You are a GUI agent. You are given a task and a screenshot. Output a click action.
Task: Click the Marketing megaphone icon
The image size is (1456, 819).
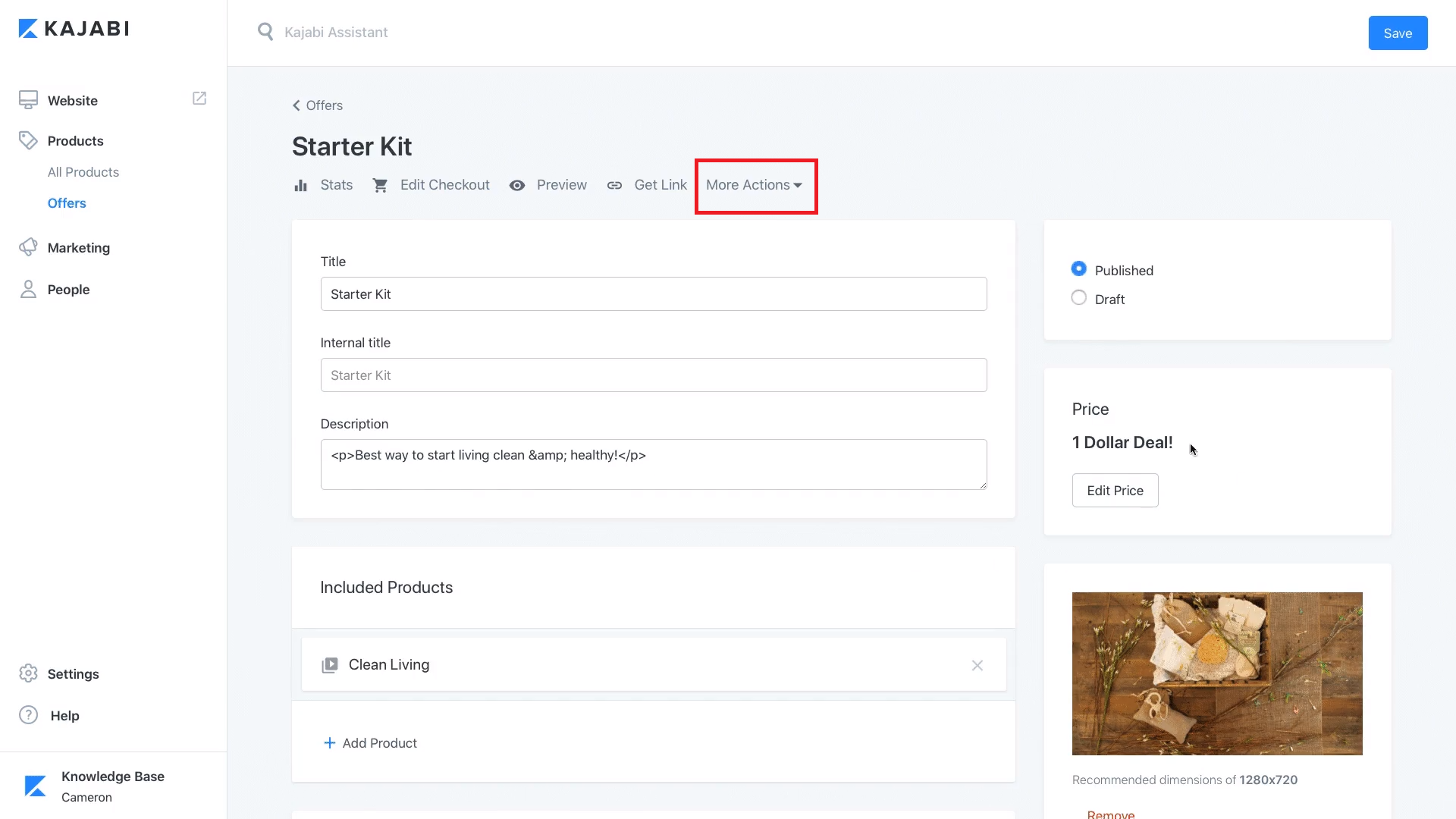[x=28, y=247]
